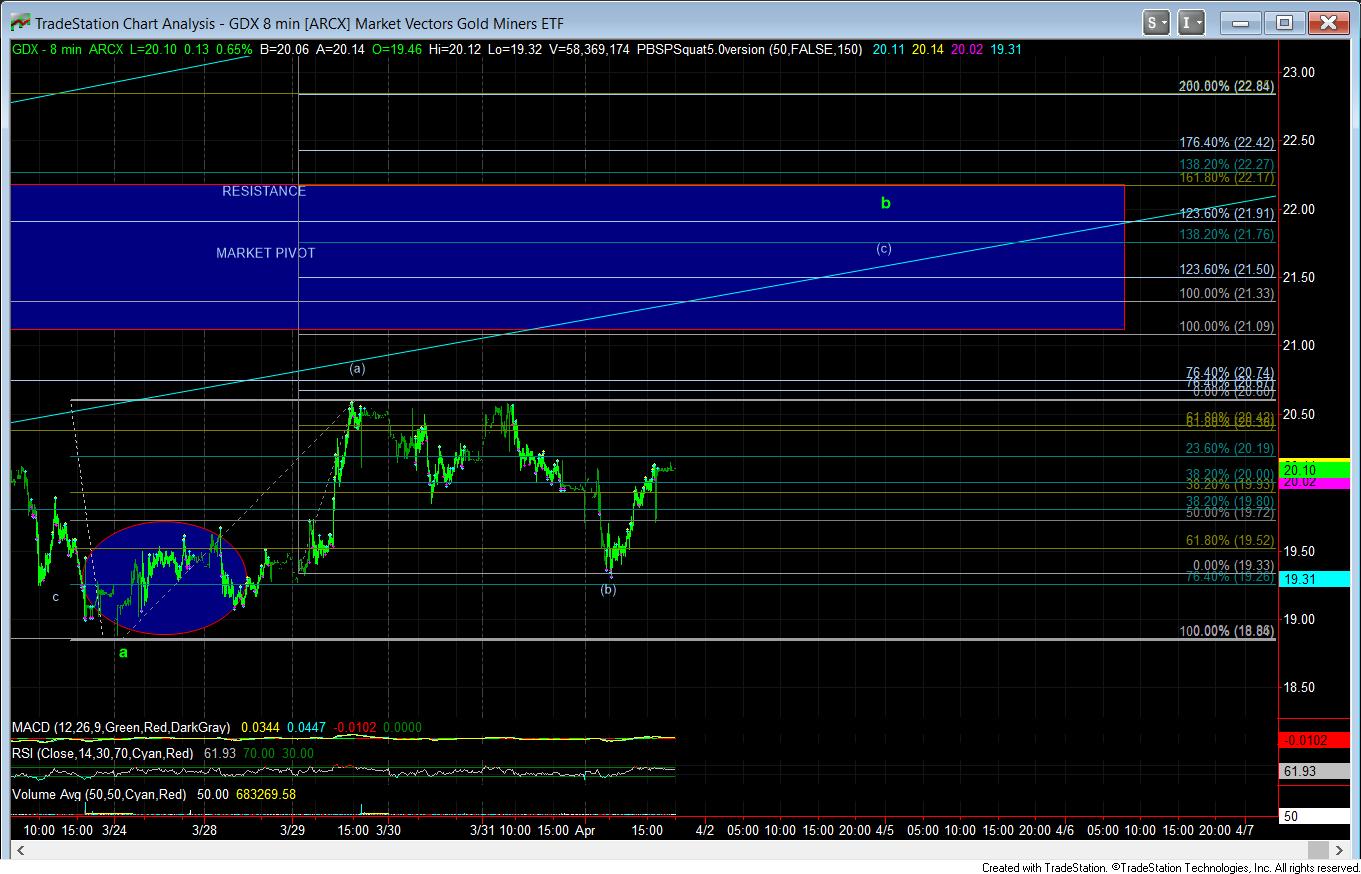Open the I interval-link dropdown

click(1193, 22)
